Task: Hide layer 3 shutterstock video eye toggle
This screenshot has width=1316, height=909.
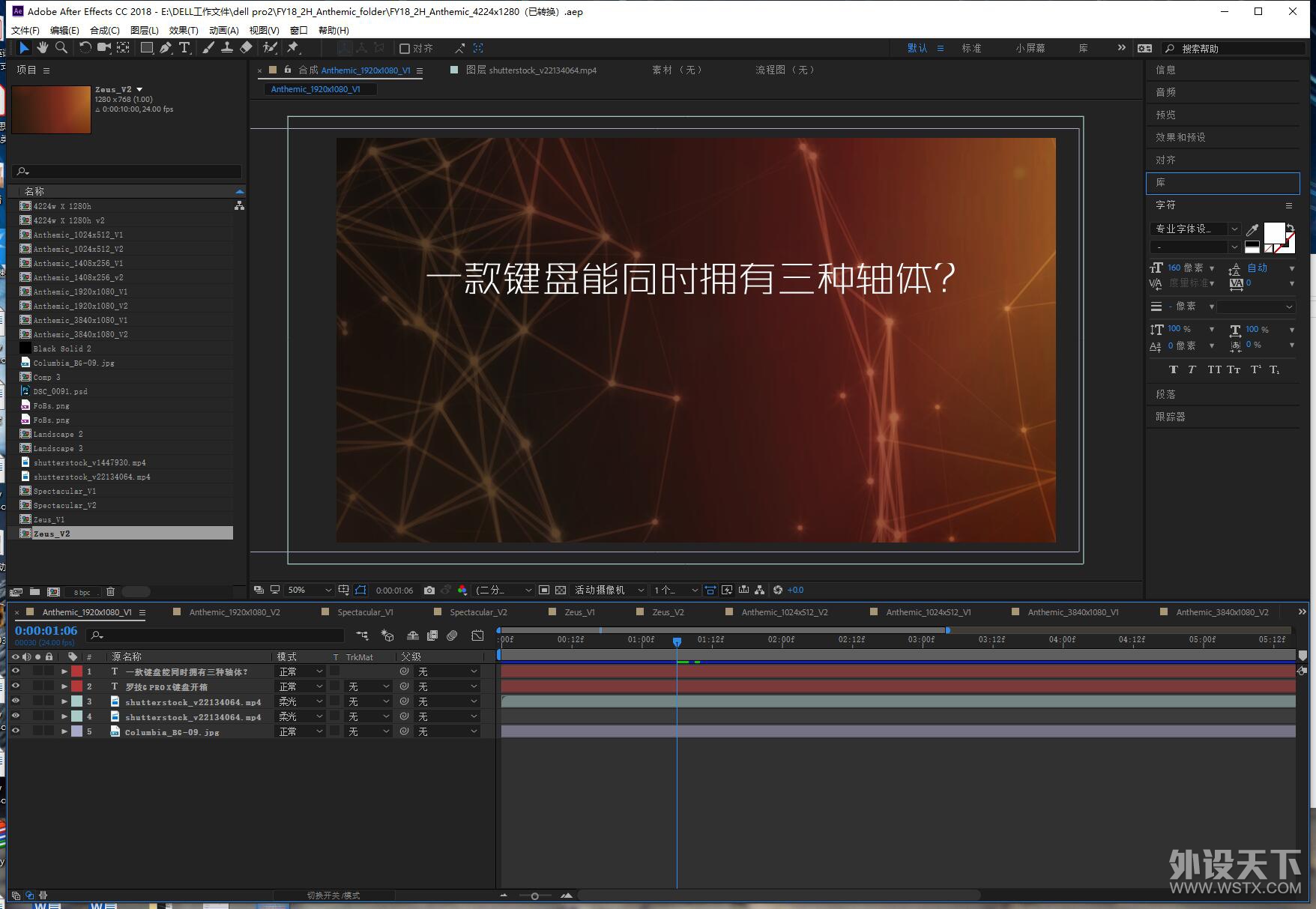Action: (15, 701)
